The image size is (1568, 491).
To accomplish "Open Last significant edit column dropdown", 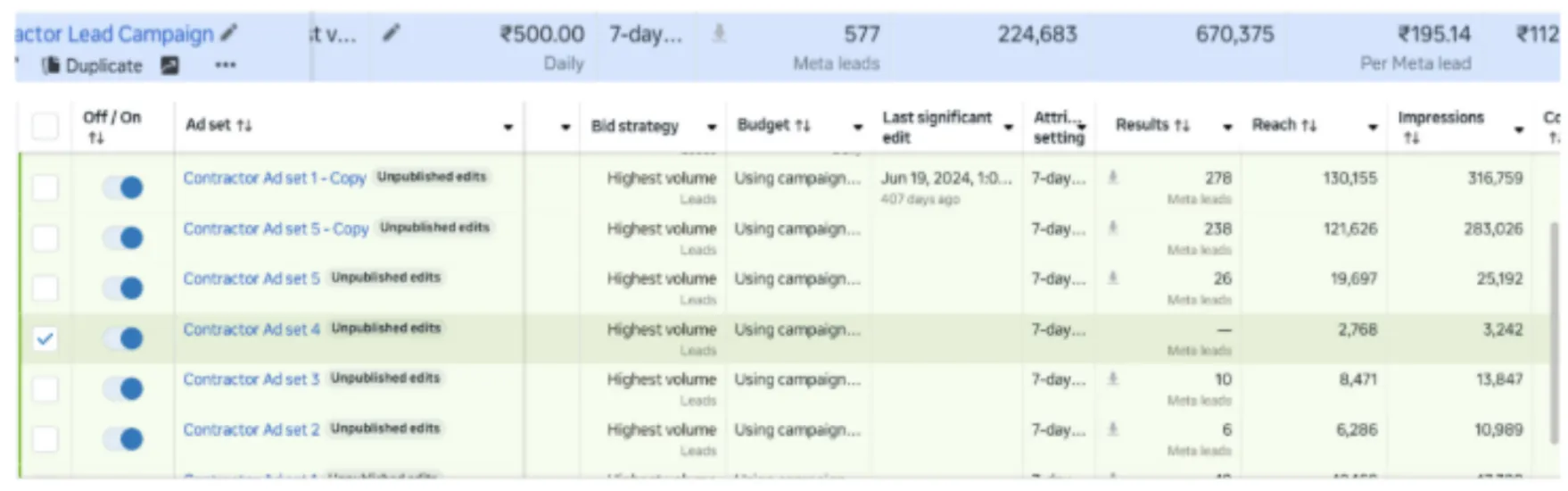I will 1008,128.
